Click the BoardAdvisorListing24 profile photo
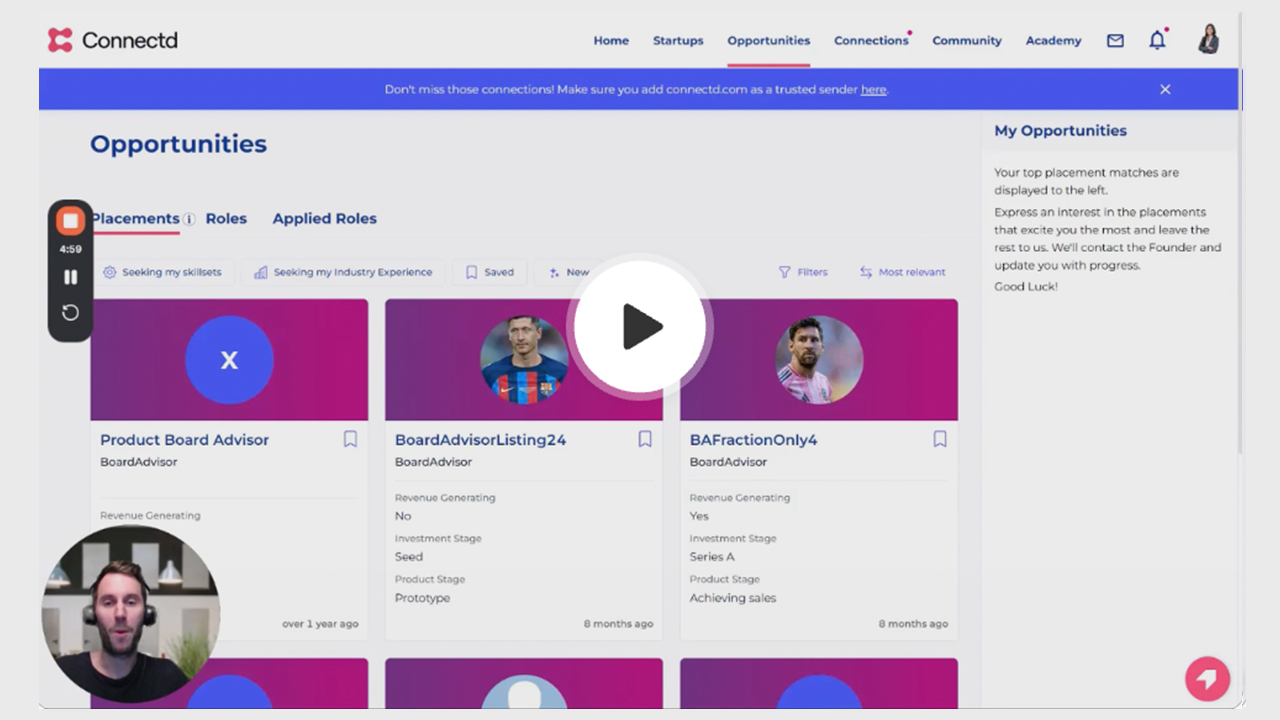The height and width of the screenshot is (720, 1280). [x=524, y=360]
